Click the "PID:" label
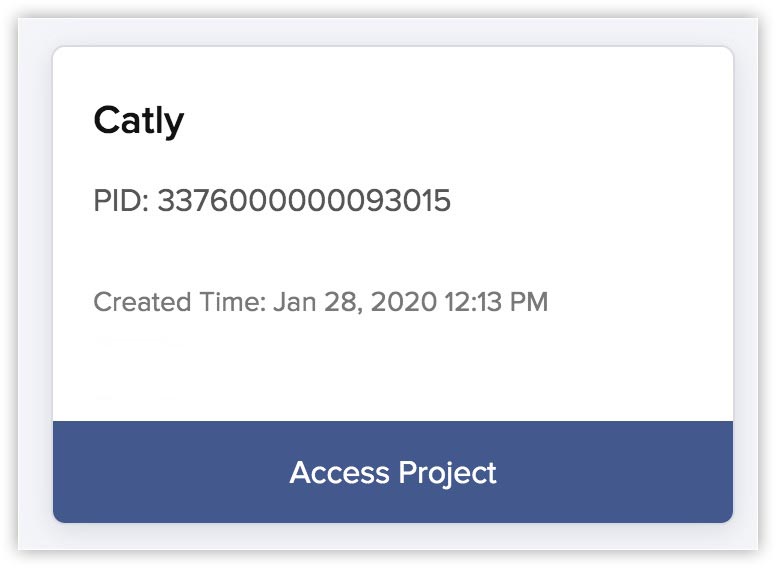The image size is (776, 568). click(x=121, y=201)
